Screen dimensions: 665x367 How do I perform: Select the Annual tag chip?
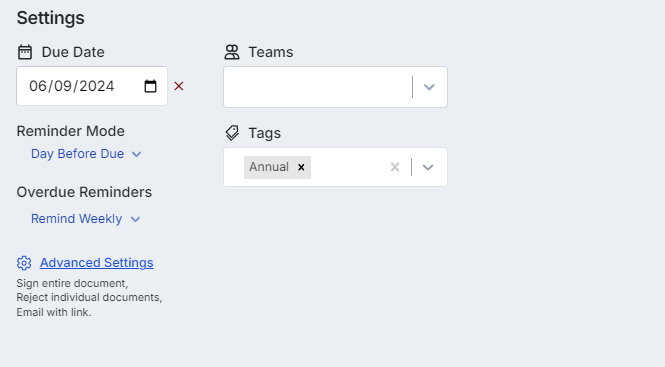269,167
